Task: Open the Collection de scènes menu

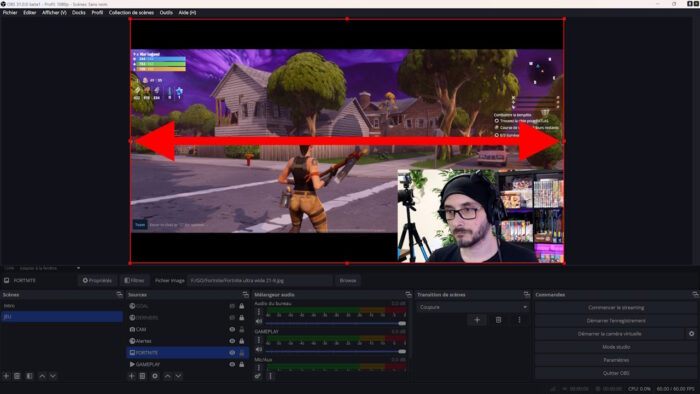Action: click(131, 12)
